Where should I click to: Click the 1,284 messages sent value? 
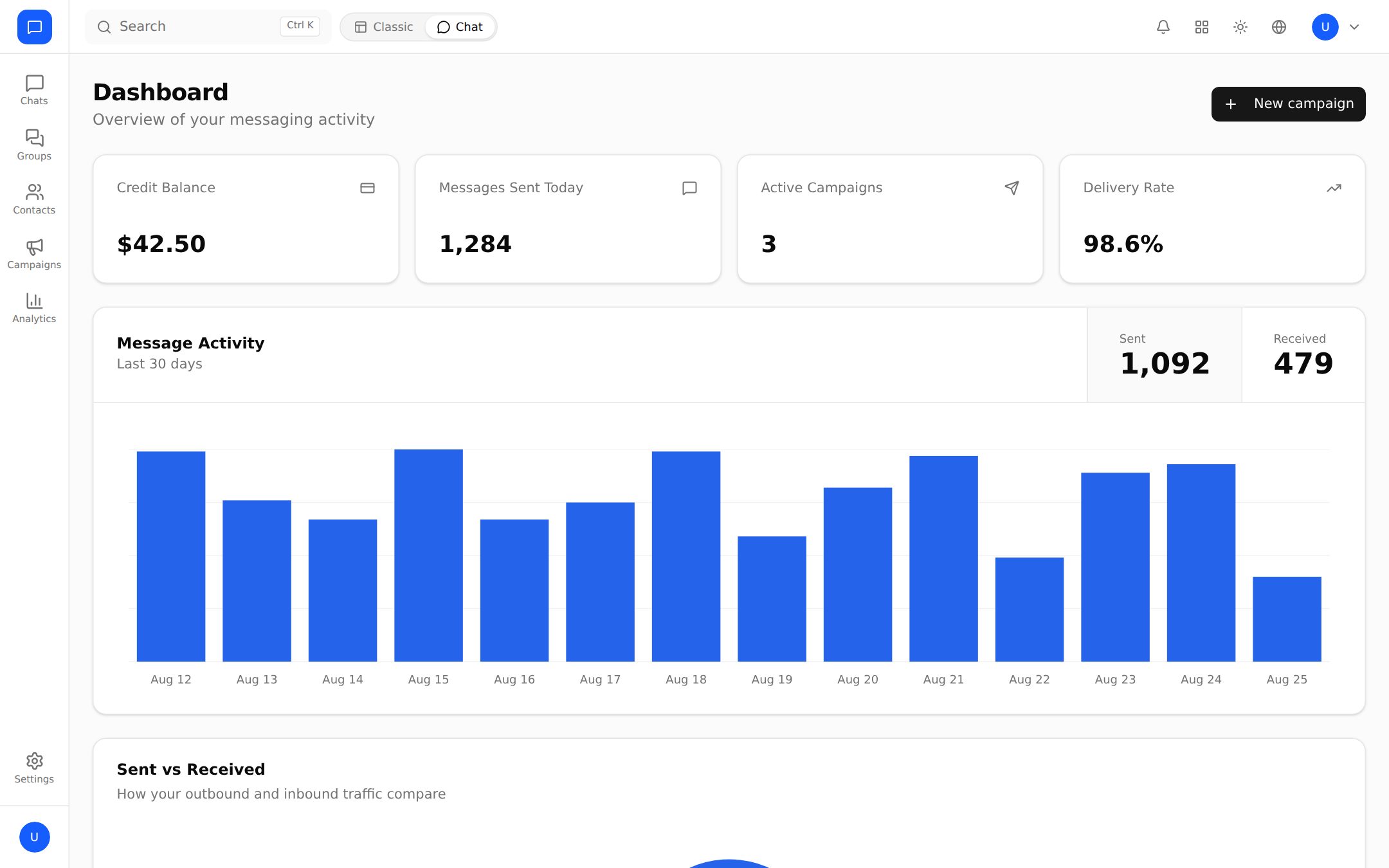pos(475,244)
